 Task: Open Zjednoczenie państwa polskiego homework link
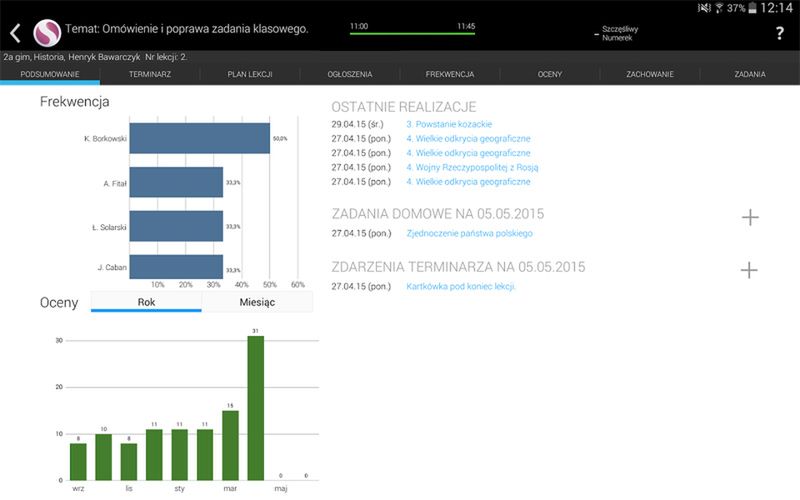(x=469, y=233)
